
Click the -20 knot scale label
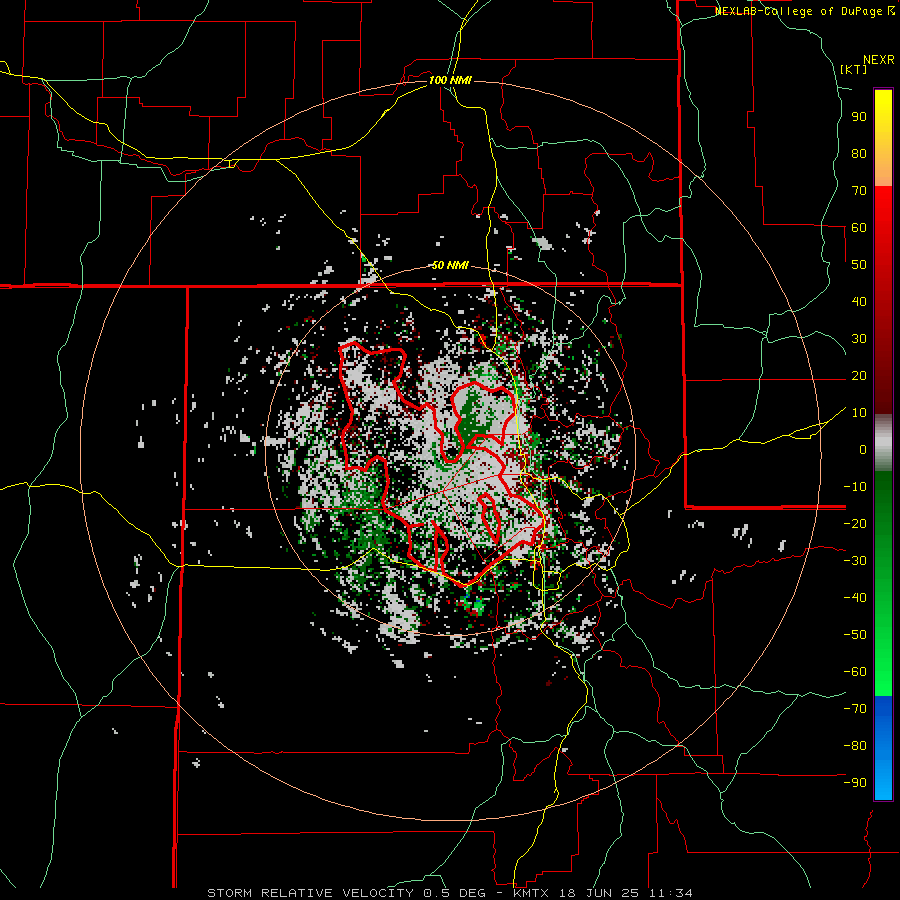click(x=855, y=524)
